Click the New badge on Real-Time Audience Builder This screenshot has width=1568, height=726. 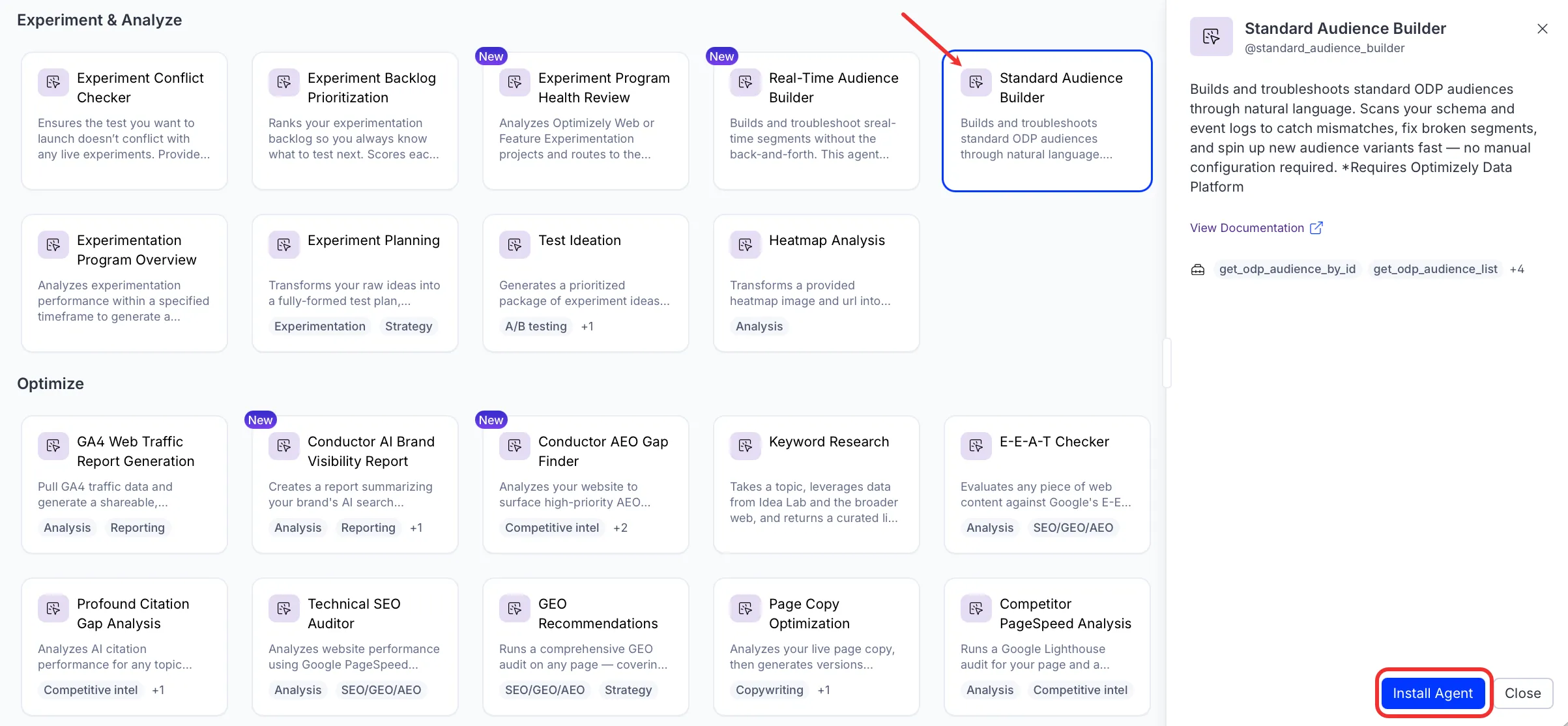click(721, 57)
